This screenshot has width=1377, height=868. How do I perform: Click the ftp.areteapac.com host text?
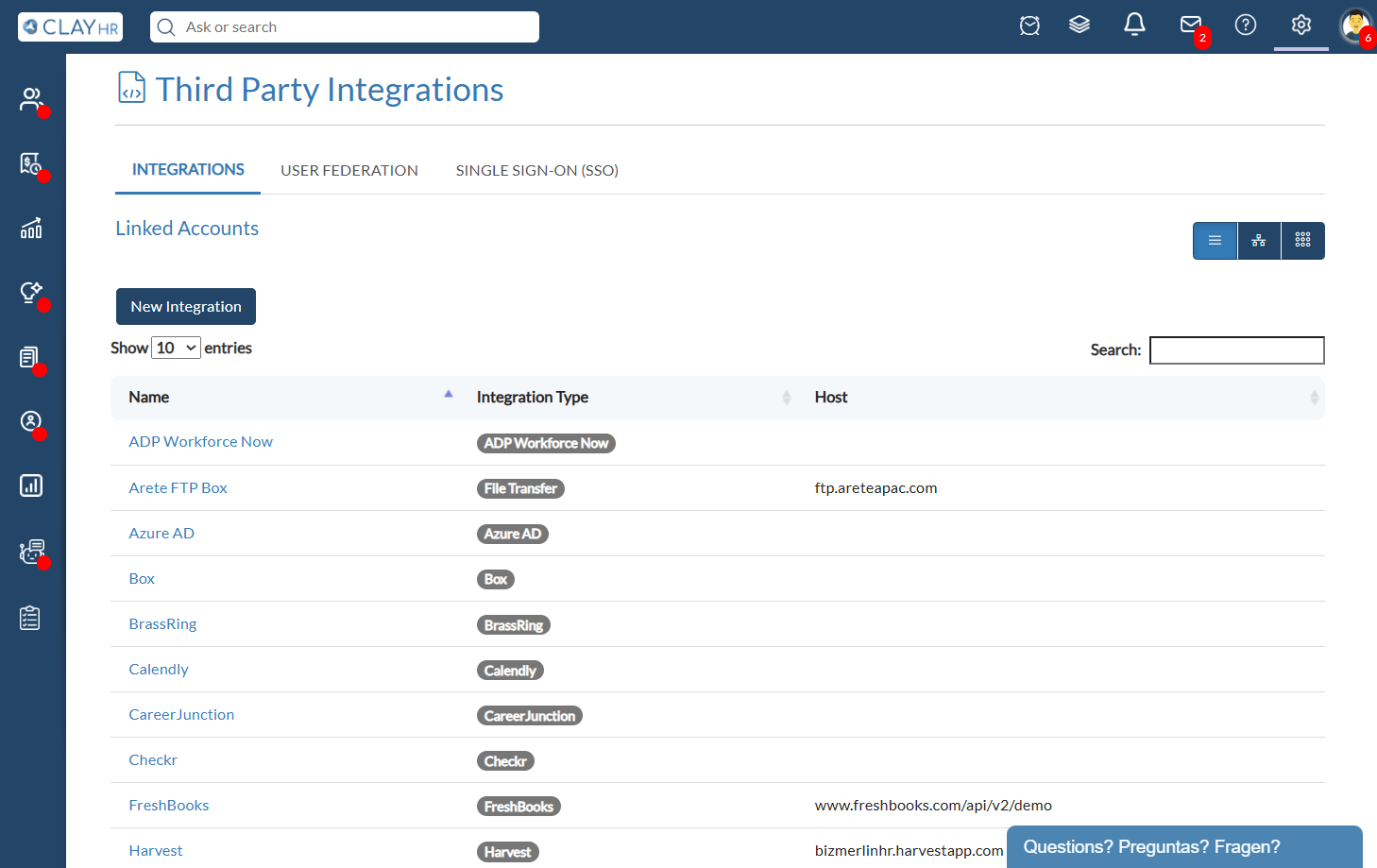coord(876,488)
